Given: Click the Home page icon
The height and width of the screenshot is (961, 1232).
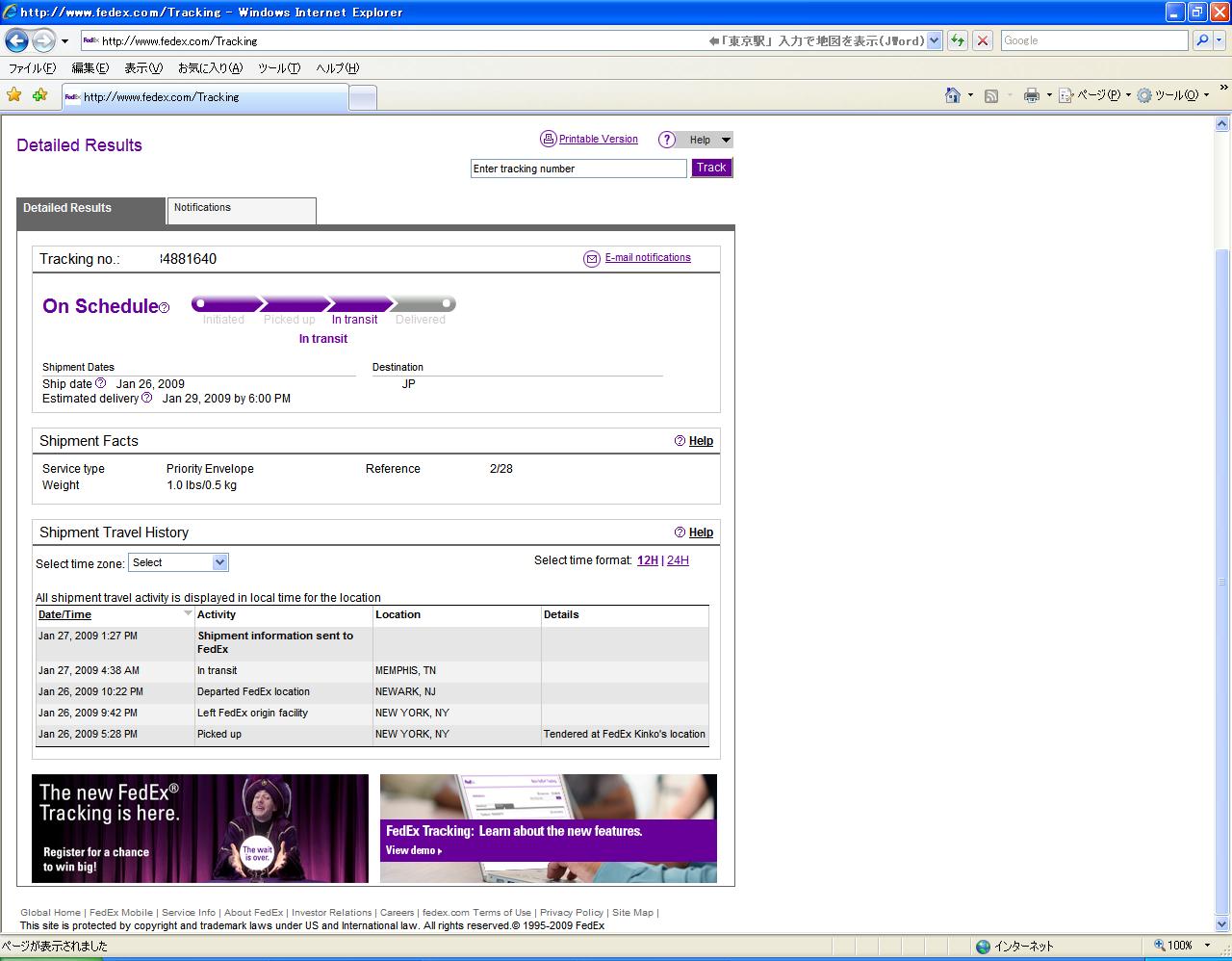Looking at the screenshot, I should pos(953,95).
